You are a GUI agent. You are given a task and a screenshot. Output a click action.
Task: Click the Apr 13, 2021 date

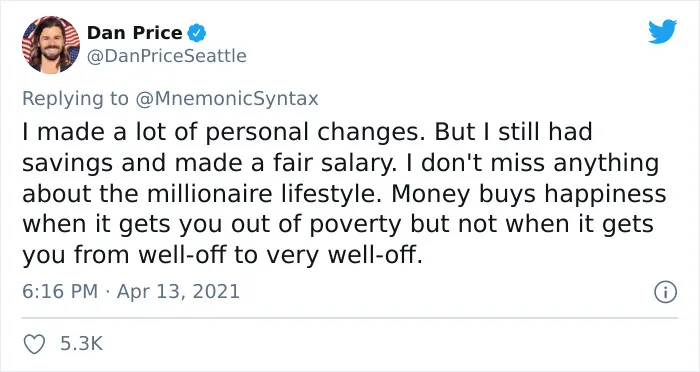179,292
